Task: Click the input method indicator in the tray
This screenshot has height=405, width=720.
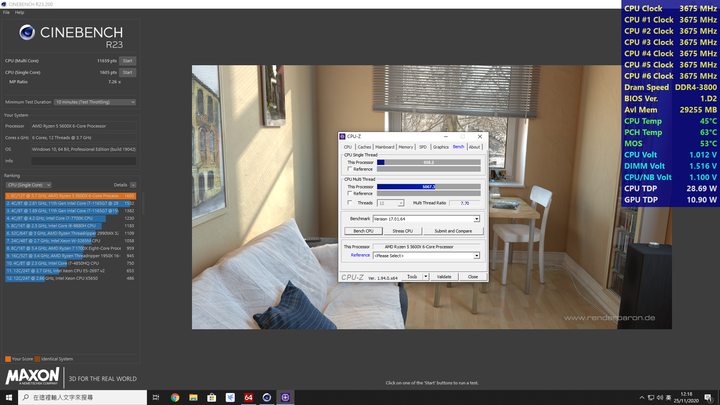Action: (x=669, y=398)
